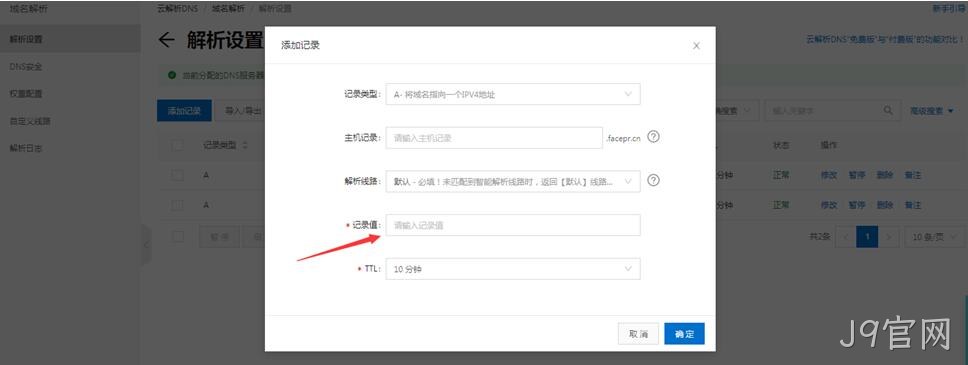This screenshot has width=968, height=365.
Task: Close the 添加记录 dialog with the X icon
Action: click(696, 46)
